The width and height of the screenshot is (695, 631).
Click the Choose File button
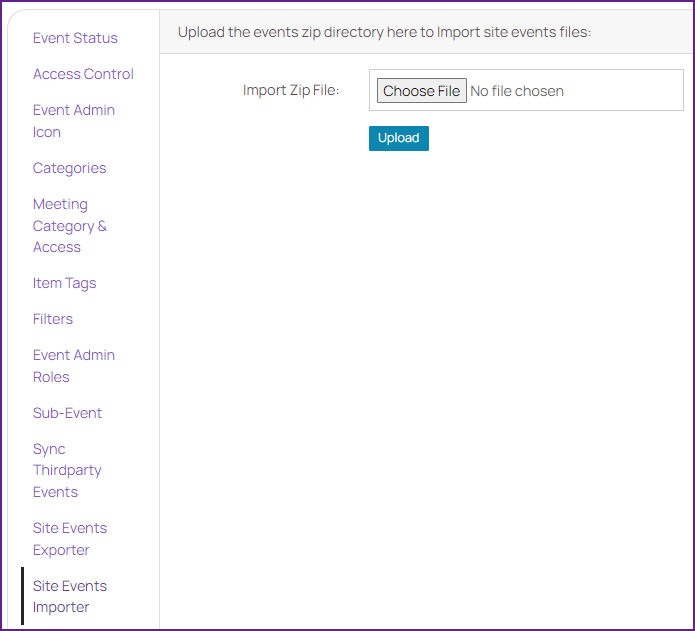422,90
